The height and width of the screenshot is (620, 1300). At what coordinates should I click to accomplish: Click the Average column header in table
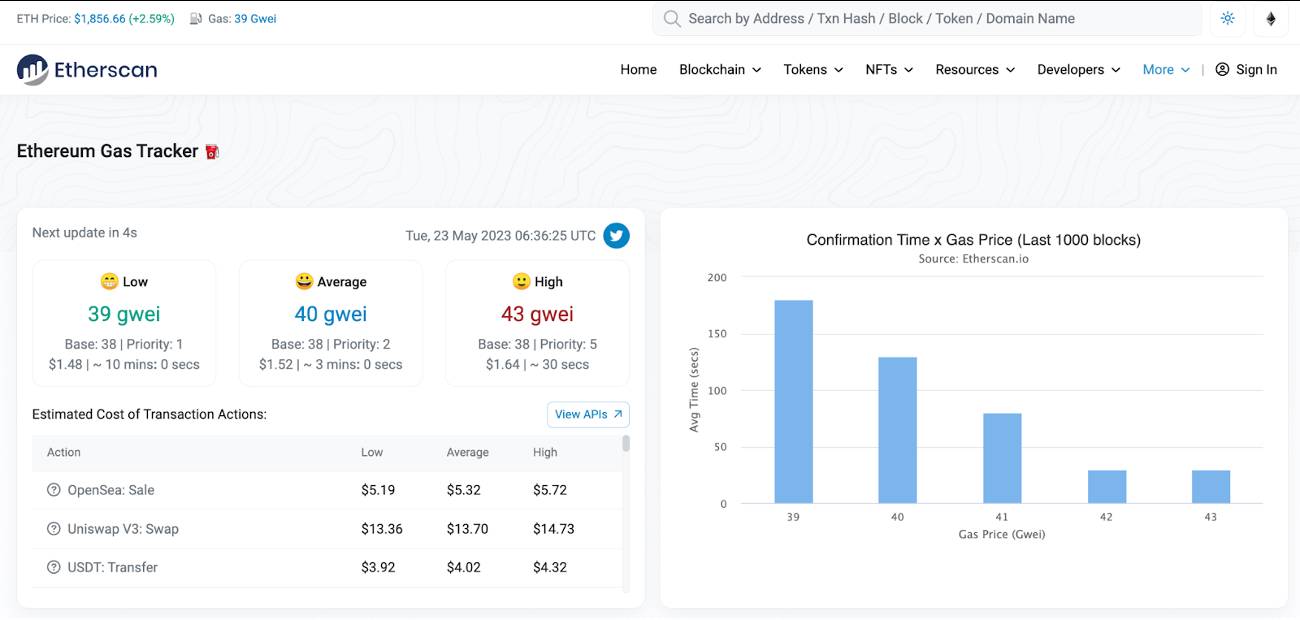click(468, 452)
